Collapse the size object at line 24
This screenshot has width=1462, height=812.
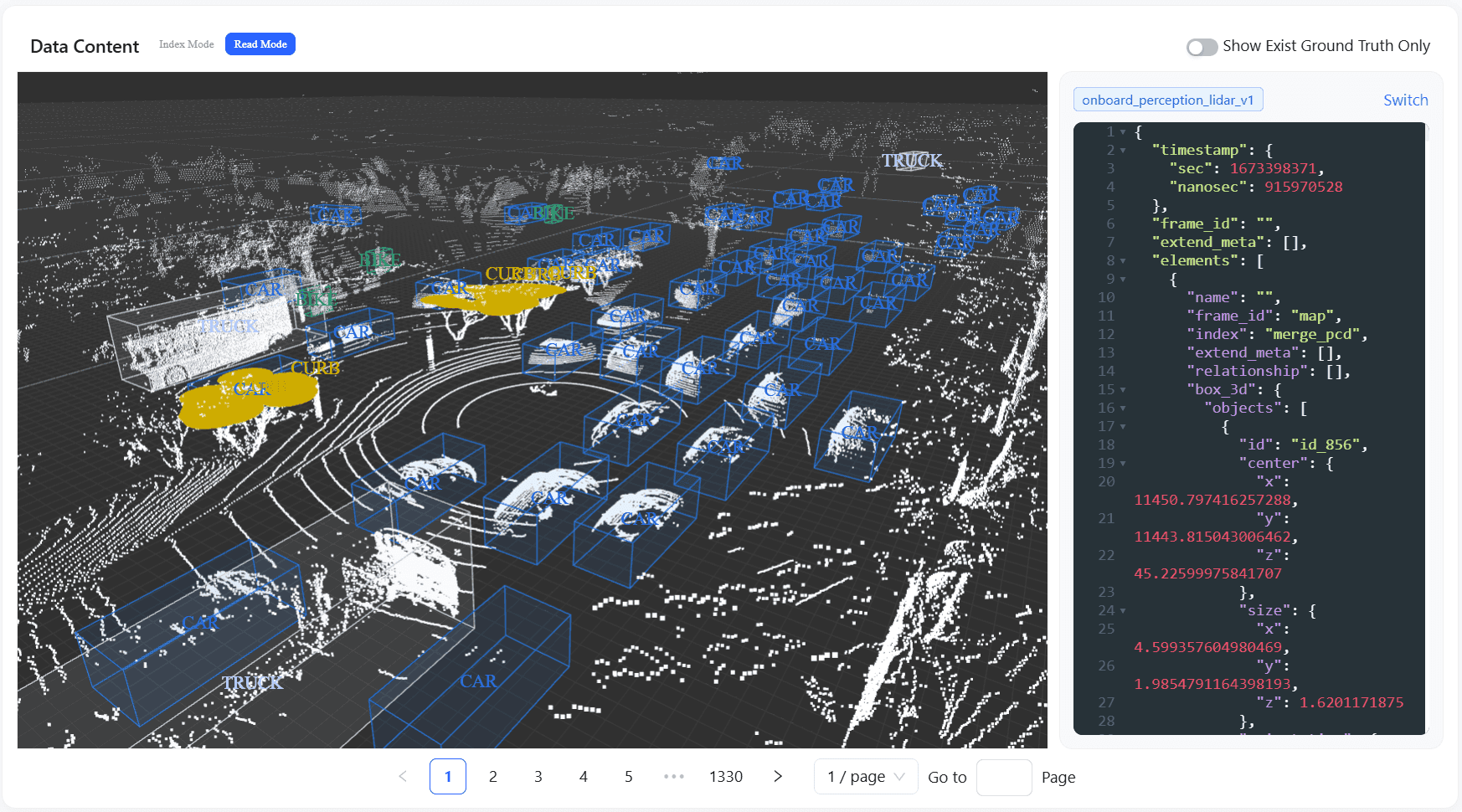[1123, 611]
